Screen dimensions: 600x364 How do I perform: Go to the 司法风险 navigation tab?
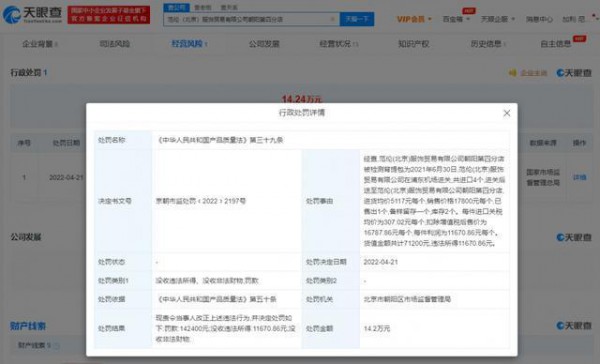click(x=114, y=44)
